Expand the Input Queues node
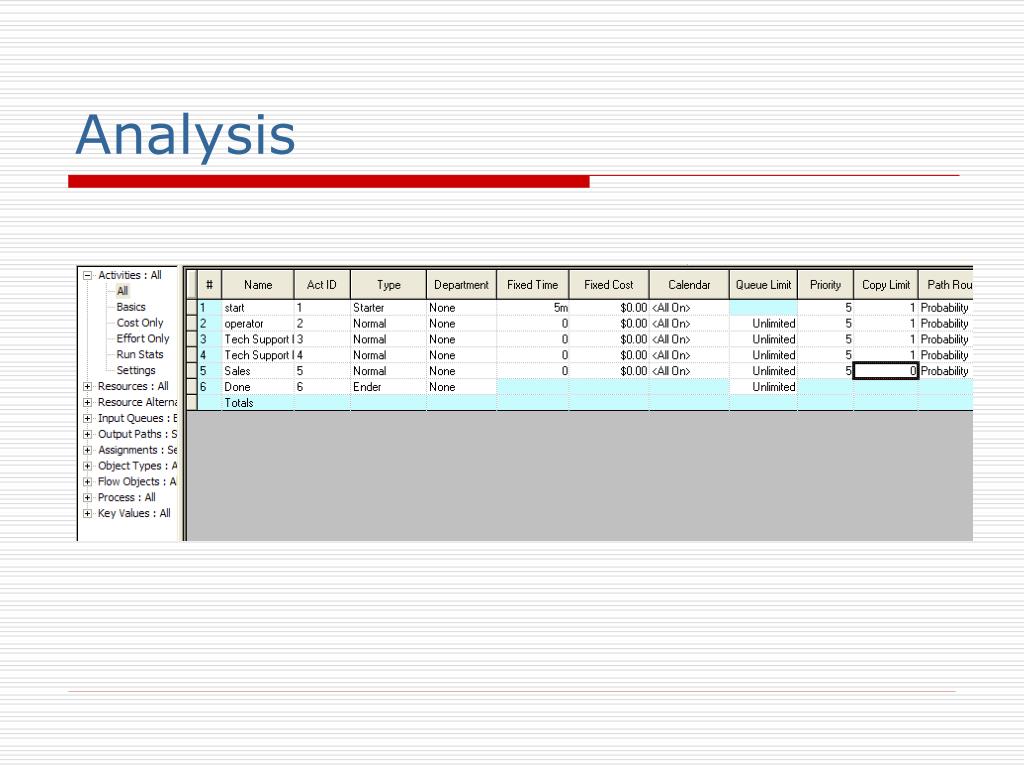Screen dimensions: 1024x768 coord(88,419)
